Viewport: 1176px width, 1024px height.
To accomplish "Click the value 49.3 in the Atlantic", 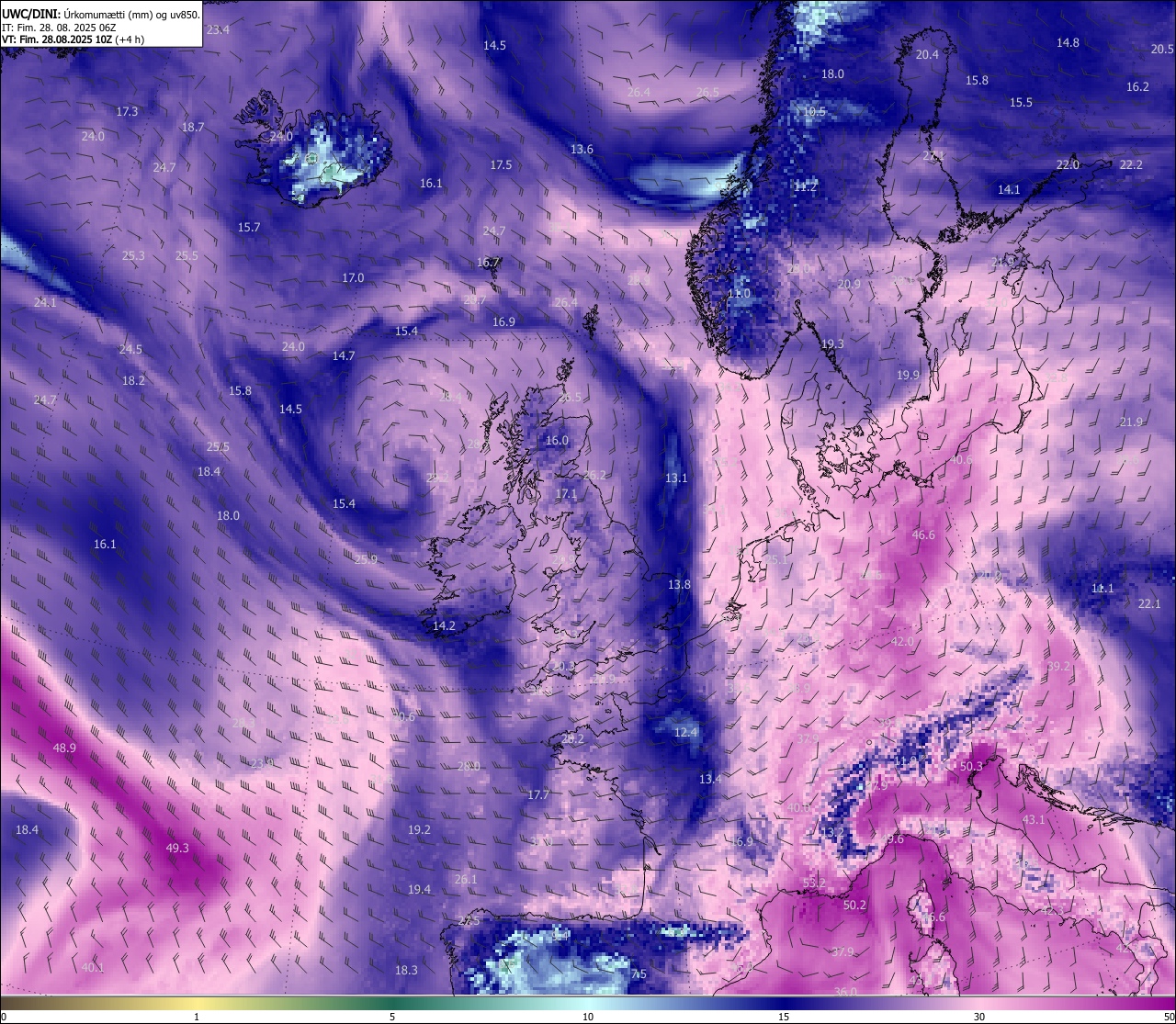I will tap(177, 848).
